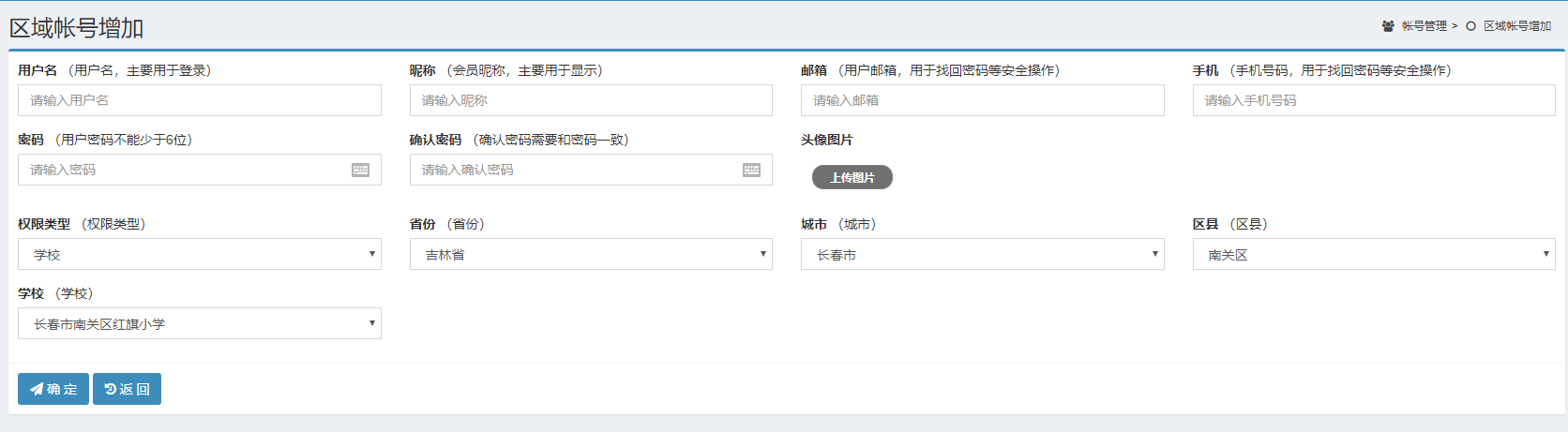Click the circle icon before 区域帐号增加 breadcrumb
Viewport: 1568px width, 432px height.
click(x=1470, y=26)
